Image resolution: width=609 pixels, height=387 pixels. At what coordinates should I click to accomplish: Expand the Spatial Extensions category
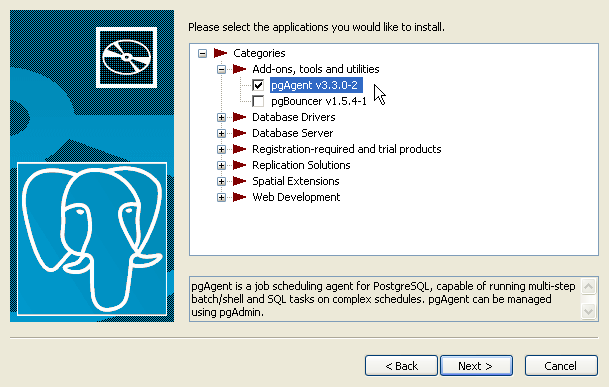click(221, 181)
